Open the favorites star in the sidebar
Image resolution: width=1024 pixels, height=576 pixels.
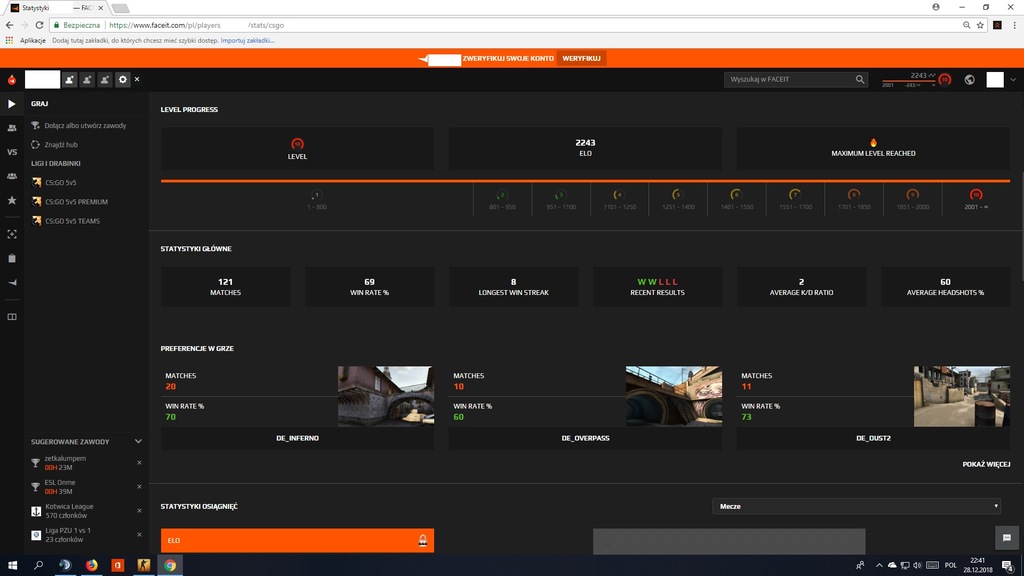click(x=12, y=200)
